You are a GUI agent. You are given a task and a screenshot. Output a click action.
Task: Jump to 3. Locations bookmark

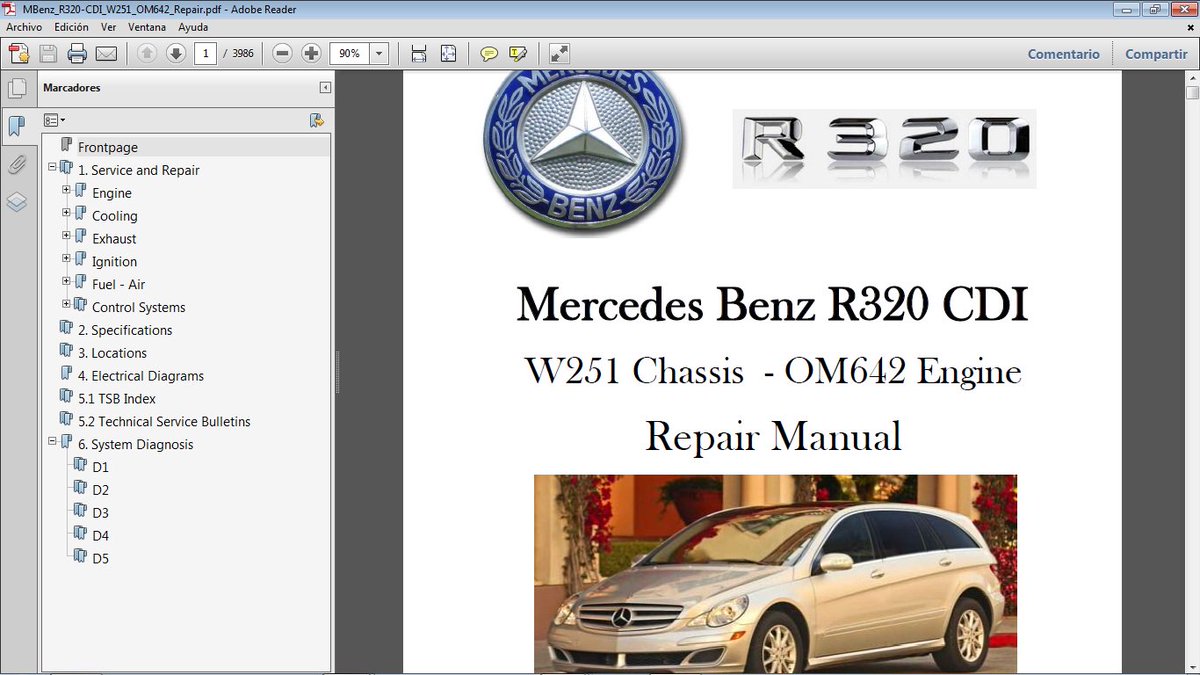pyautogui.click(x=112, y=353)
